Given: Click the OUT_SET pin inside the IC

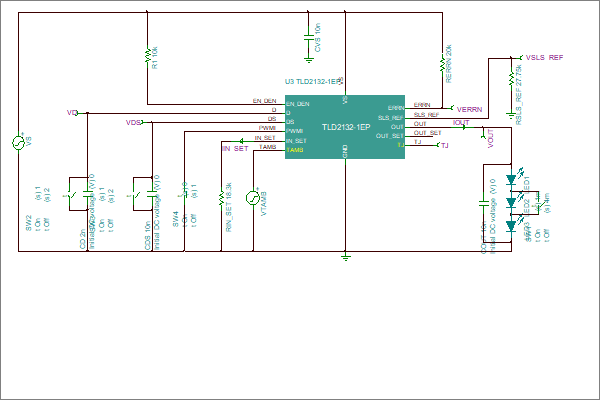Looking at the screenshot, I should (x=390, y=136).
